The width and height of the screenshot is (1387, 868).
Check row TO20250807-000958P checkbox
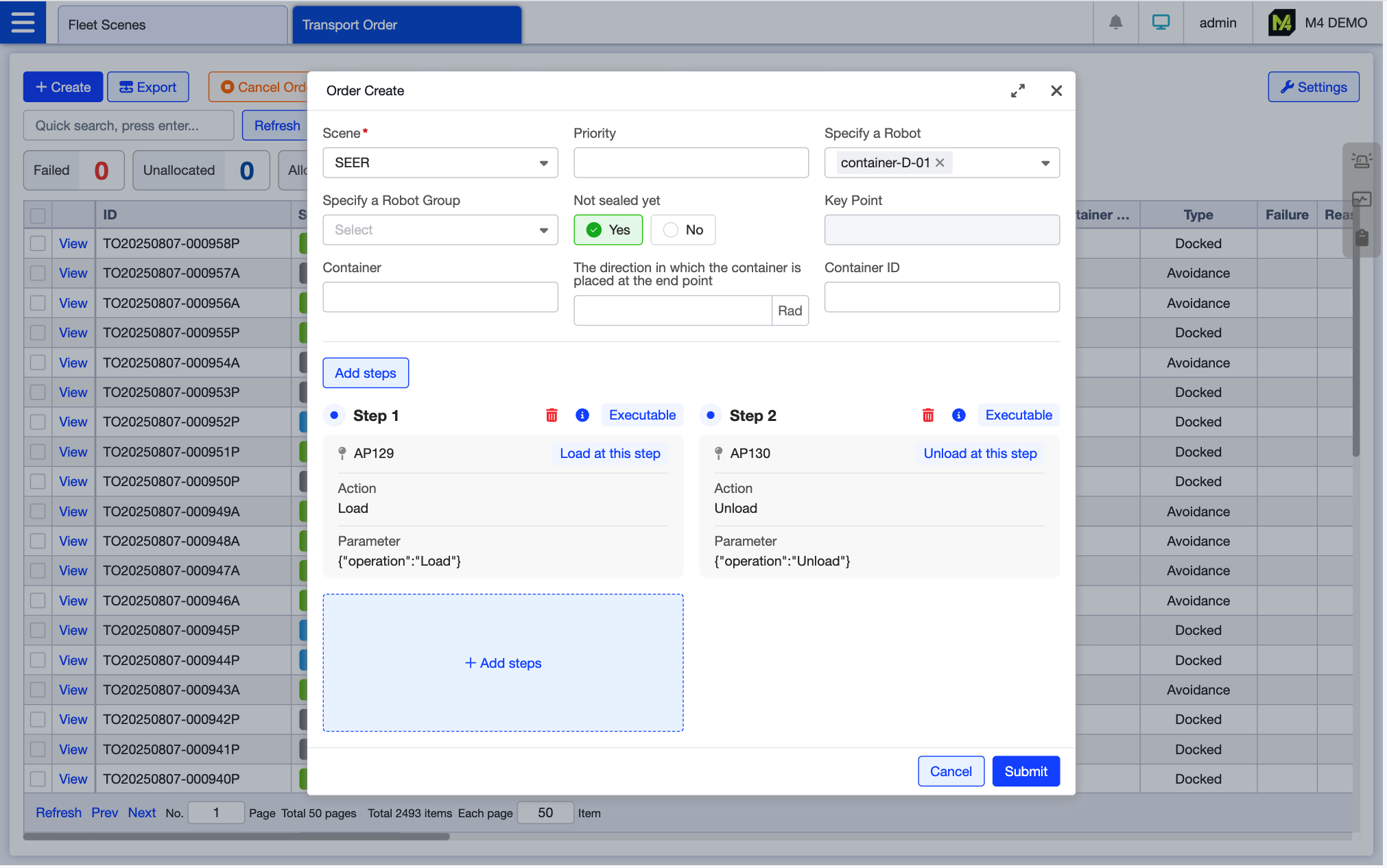pyautogui.click(x=38, y=243)
